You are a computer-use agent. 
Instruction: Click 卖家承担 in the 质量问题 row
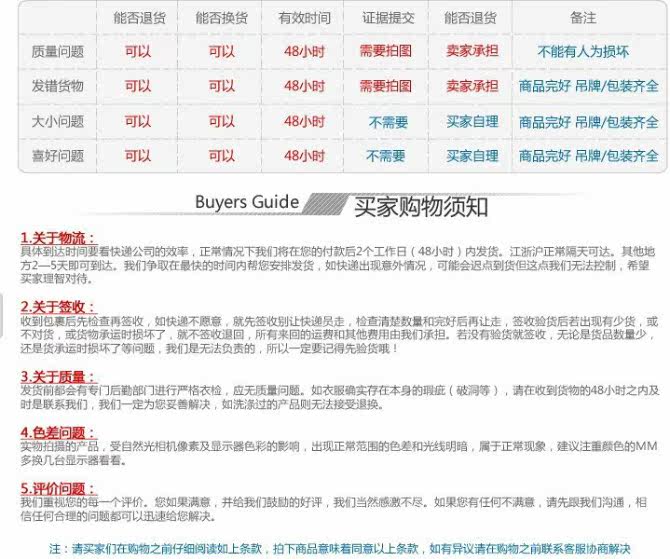tap(472, 51)
